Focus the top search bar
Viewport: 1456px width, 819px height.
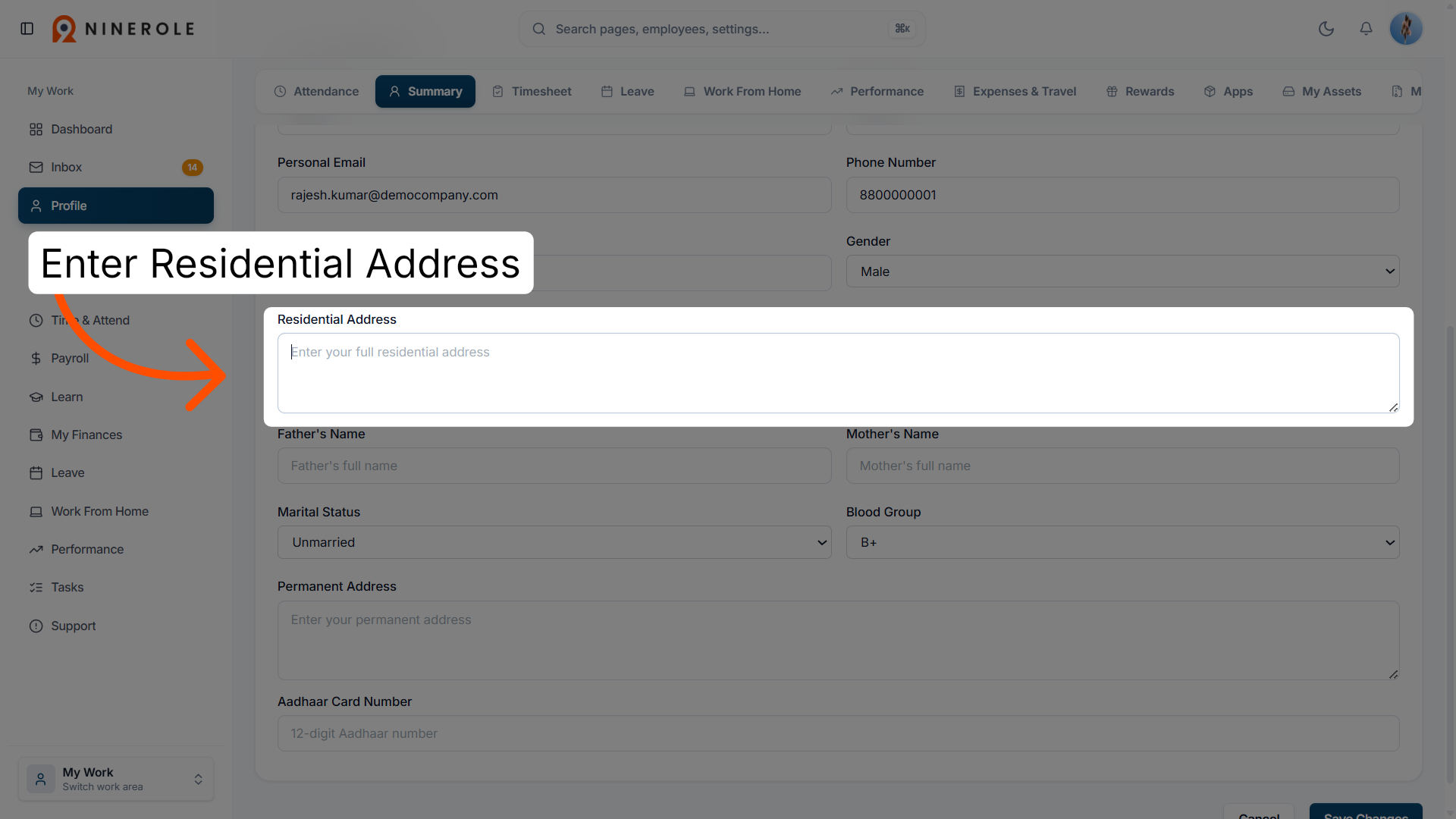pyautogui.click(x=722, y=29)
